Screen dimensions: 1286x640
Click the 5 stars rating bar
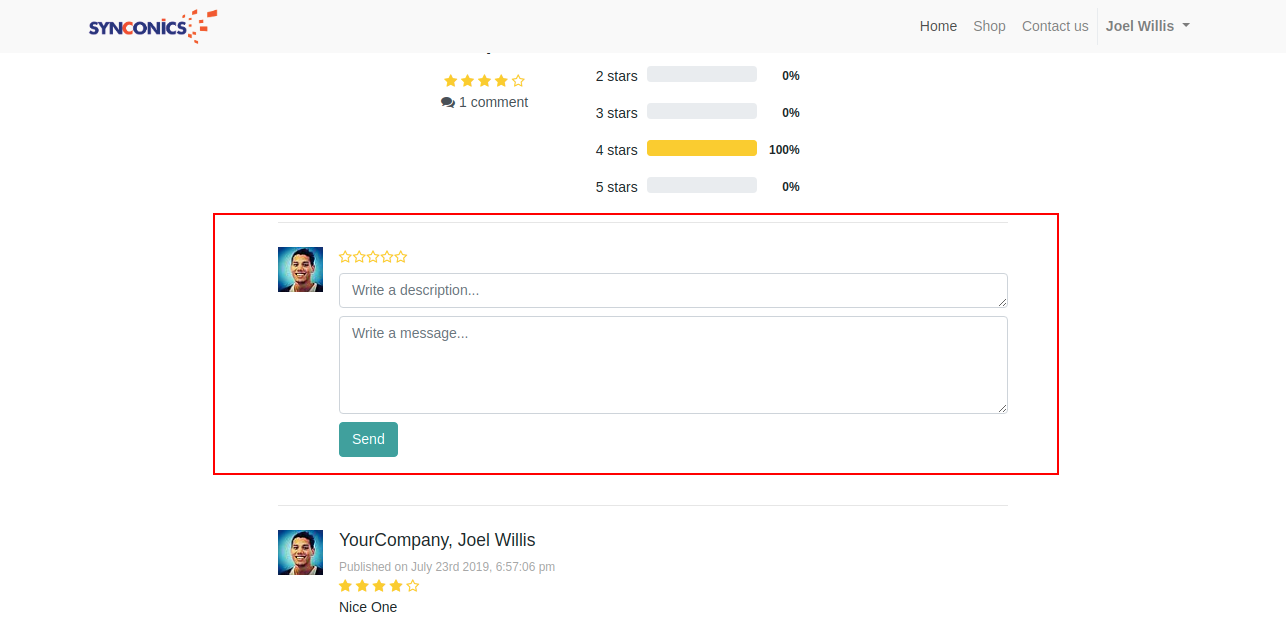tap(701, 186)
